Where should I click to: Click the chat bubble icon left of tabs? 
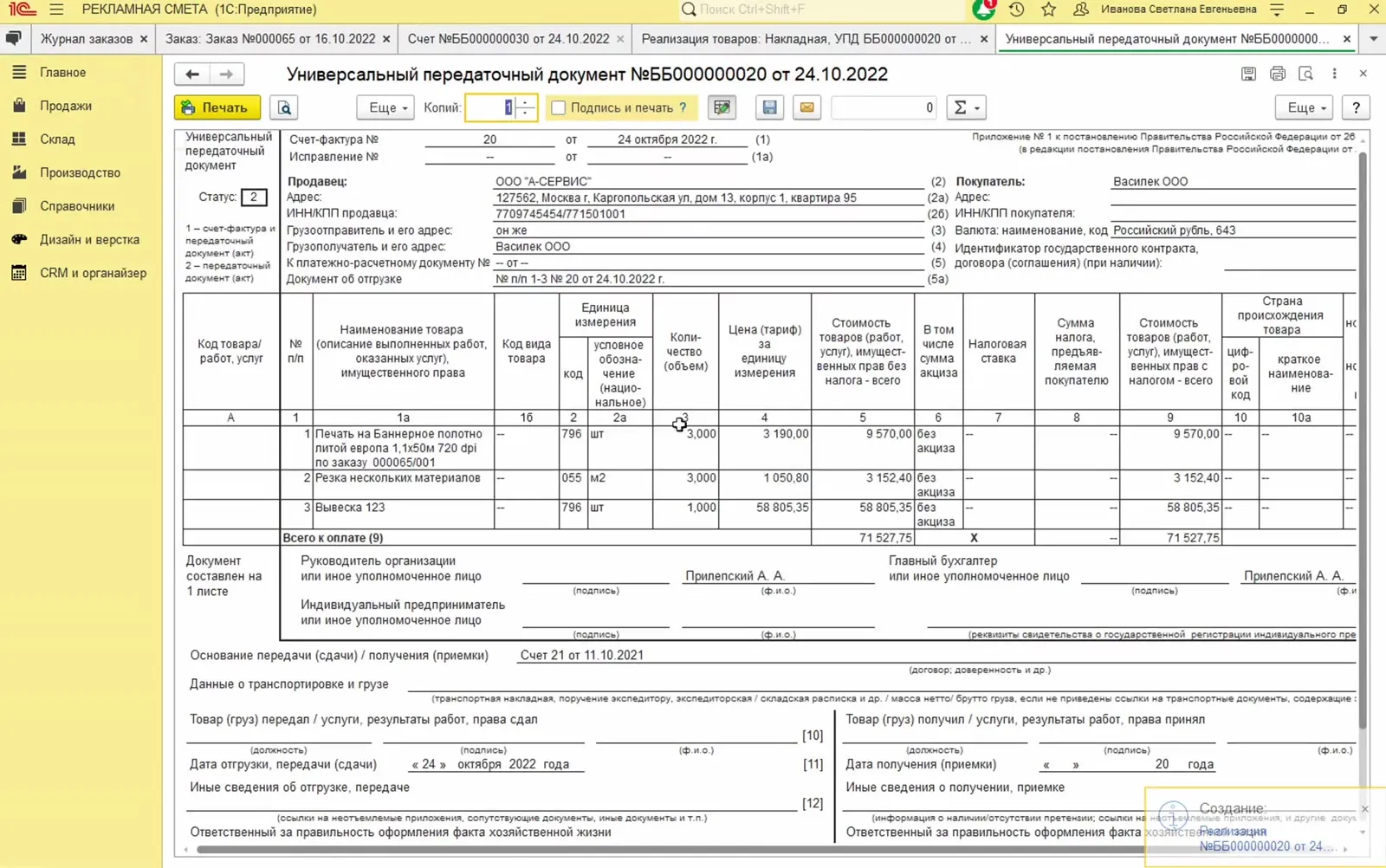[x=13, y=39]
